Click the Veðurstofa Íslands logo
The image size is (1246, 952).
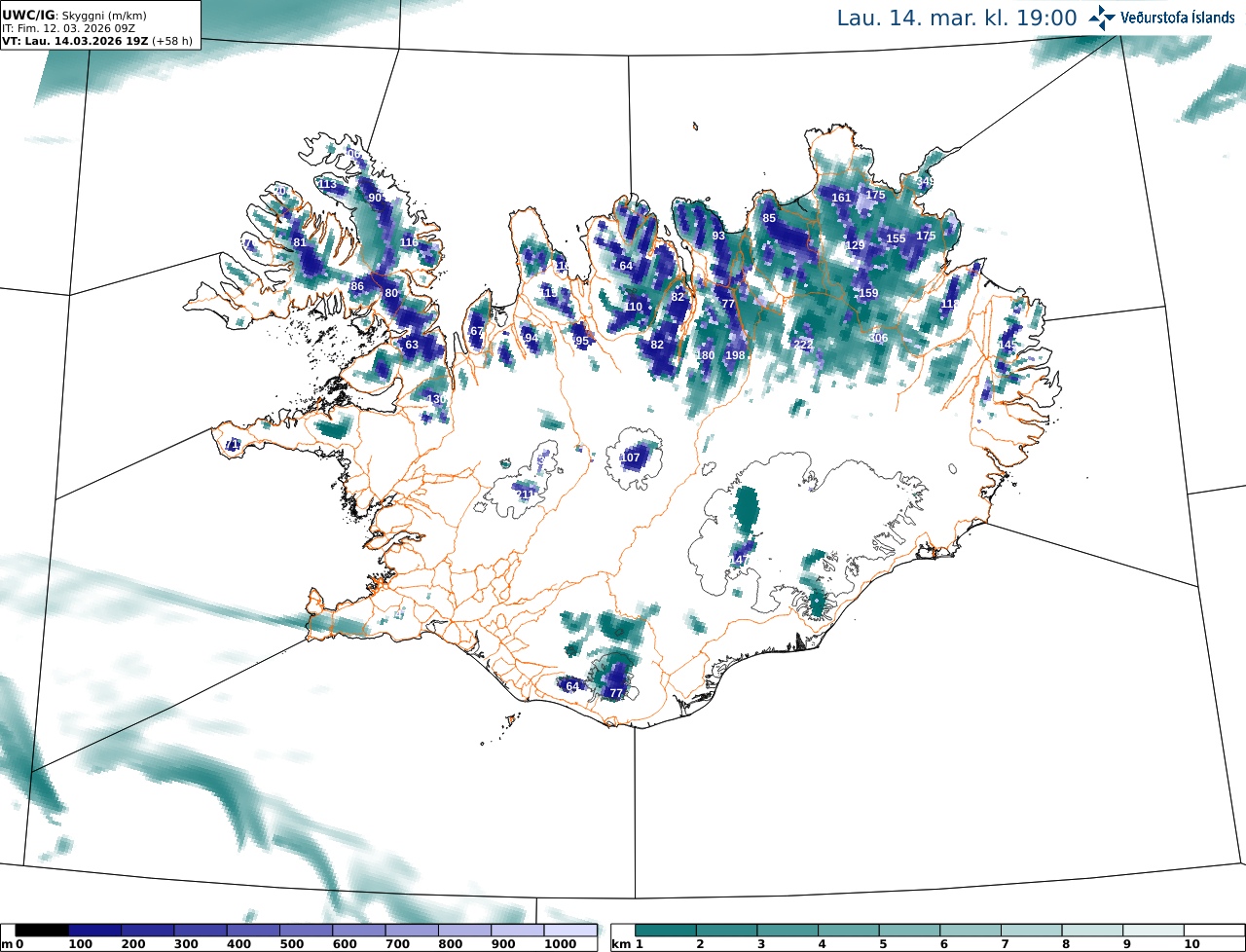(x=1162, y=18)
